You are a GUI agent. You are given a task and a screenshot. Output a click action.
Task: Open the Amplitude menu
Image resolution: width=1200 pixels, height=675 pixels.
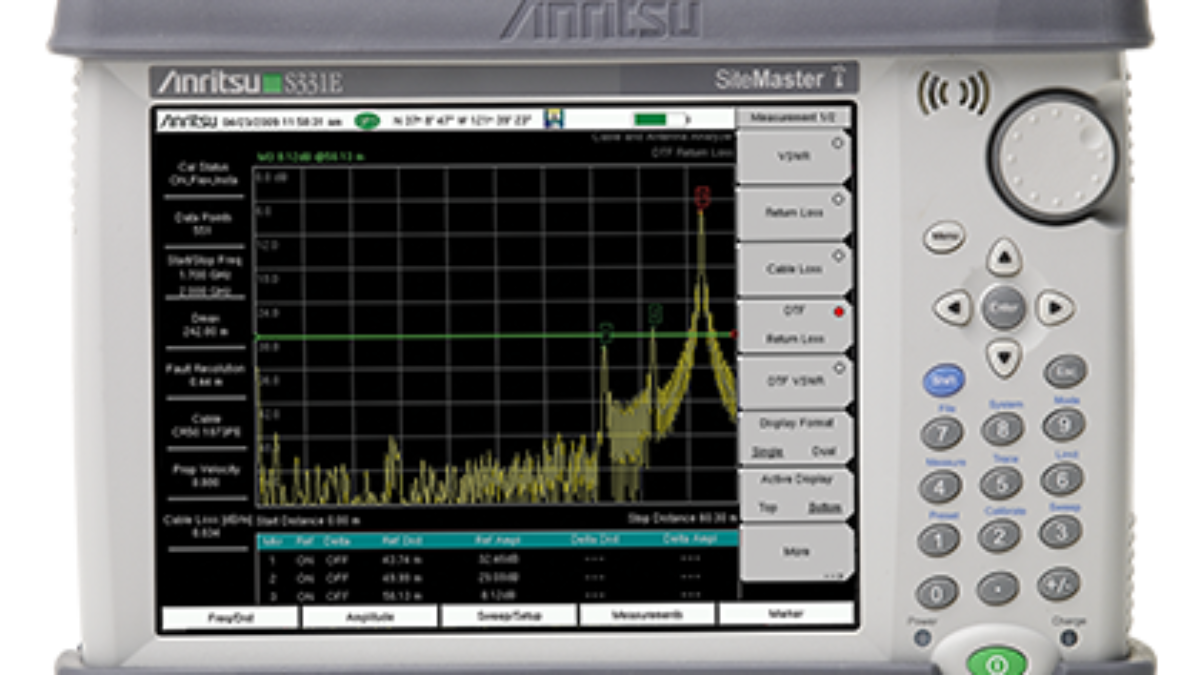pyautogui.click(x=369, y=616)
